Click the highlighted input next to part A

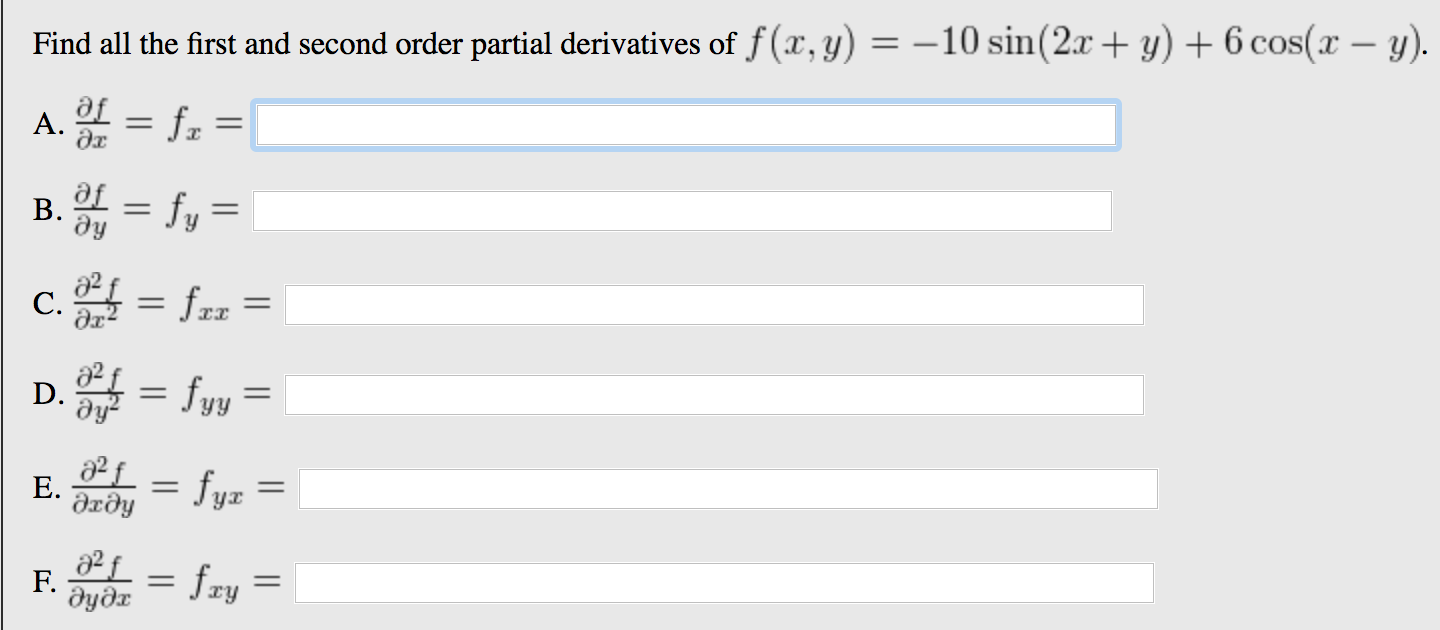point(686,125)
